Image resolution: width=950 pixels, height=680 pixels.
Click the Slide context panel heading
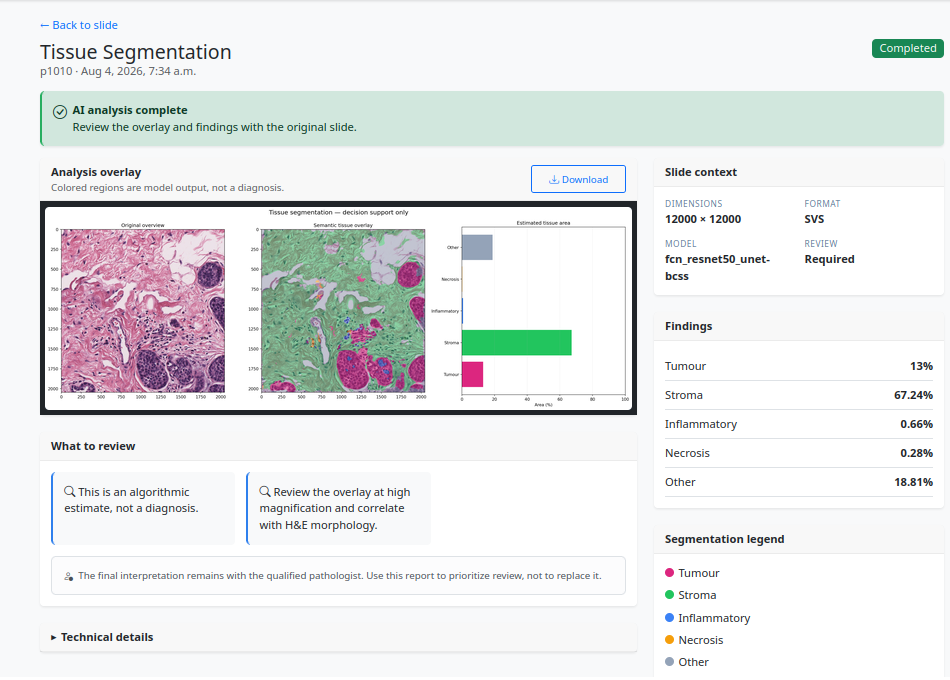(700, 172)
